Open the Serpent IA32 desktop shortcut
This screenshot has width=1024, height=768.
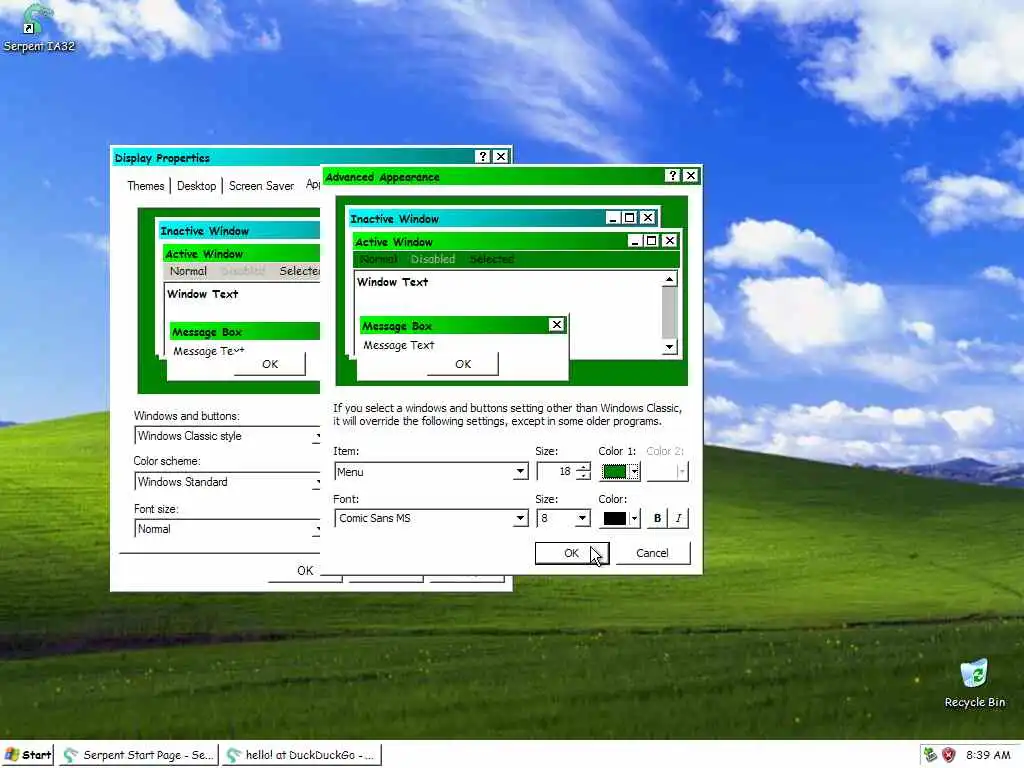(39, 29)
